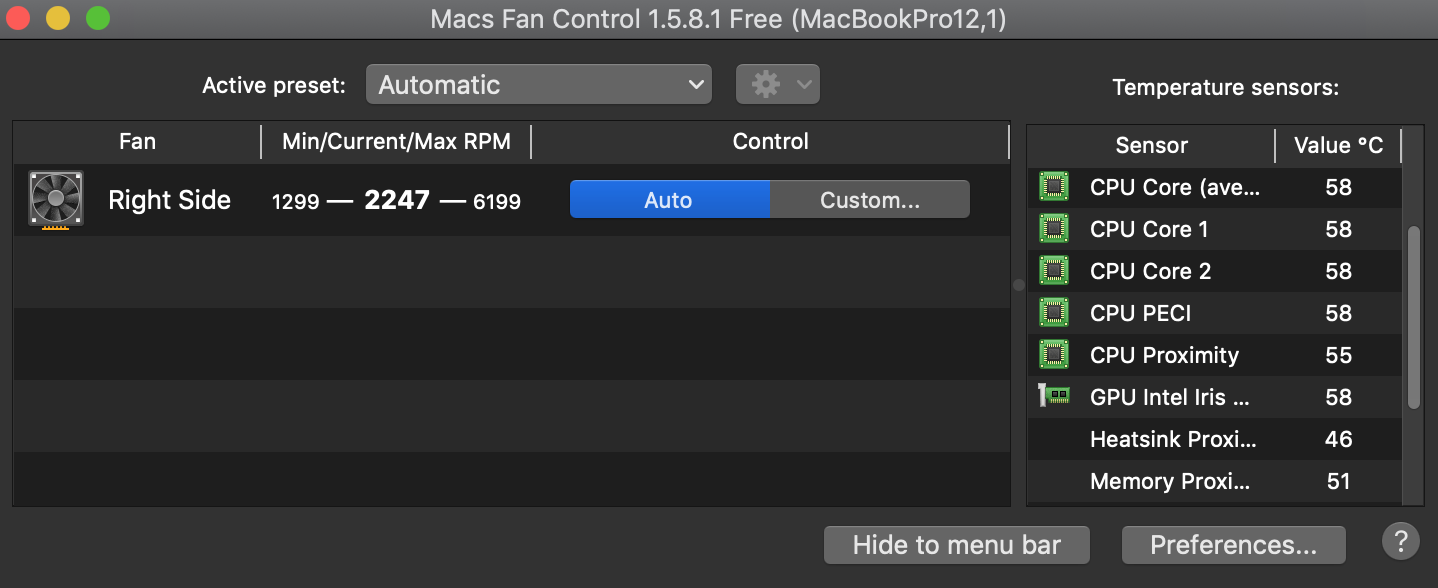Switch fan control to Custom
The height and width of the screenshot is (588, 1438).
(x=869, y=200)
